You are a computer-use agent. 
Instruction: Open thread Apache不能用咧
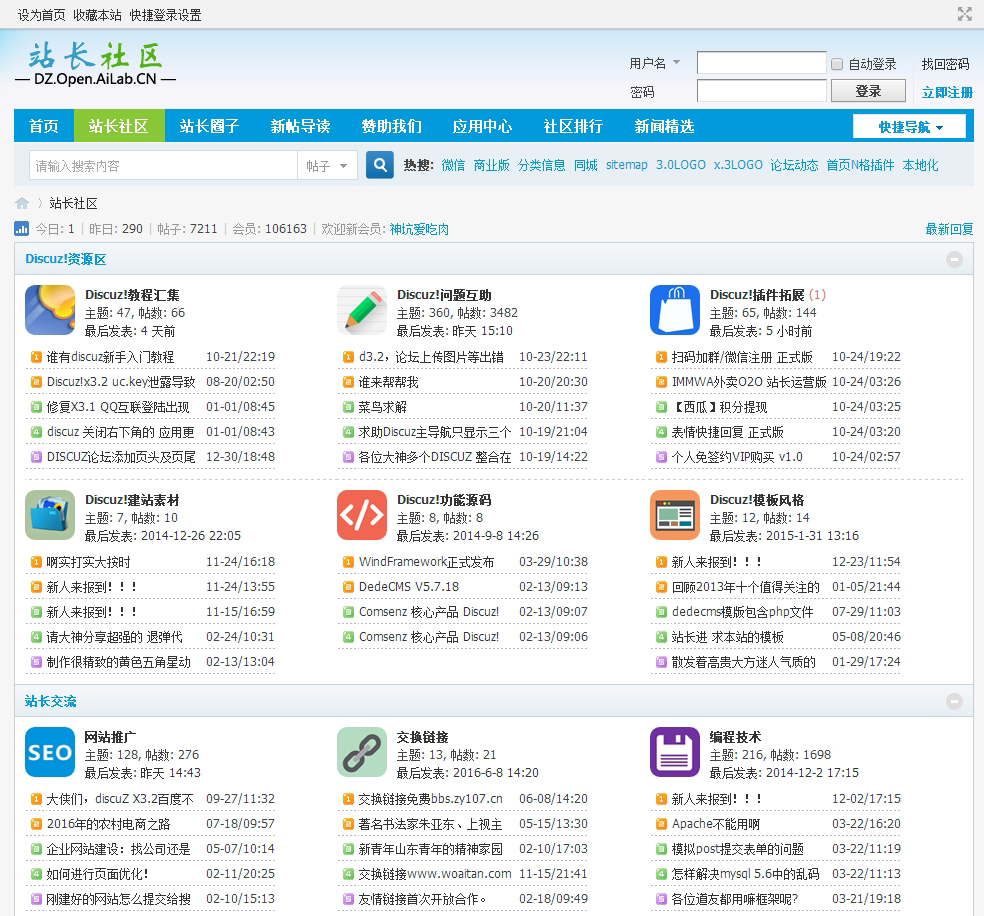[x=715, y=824]
